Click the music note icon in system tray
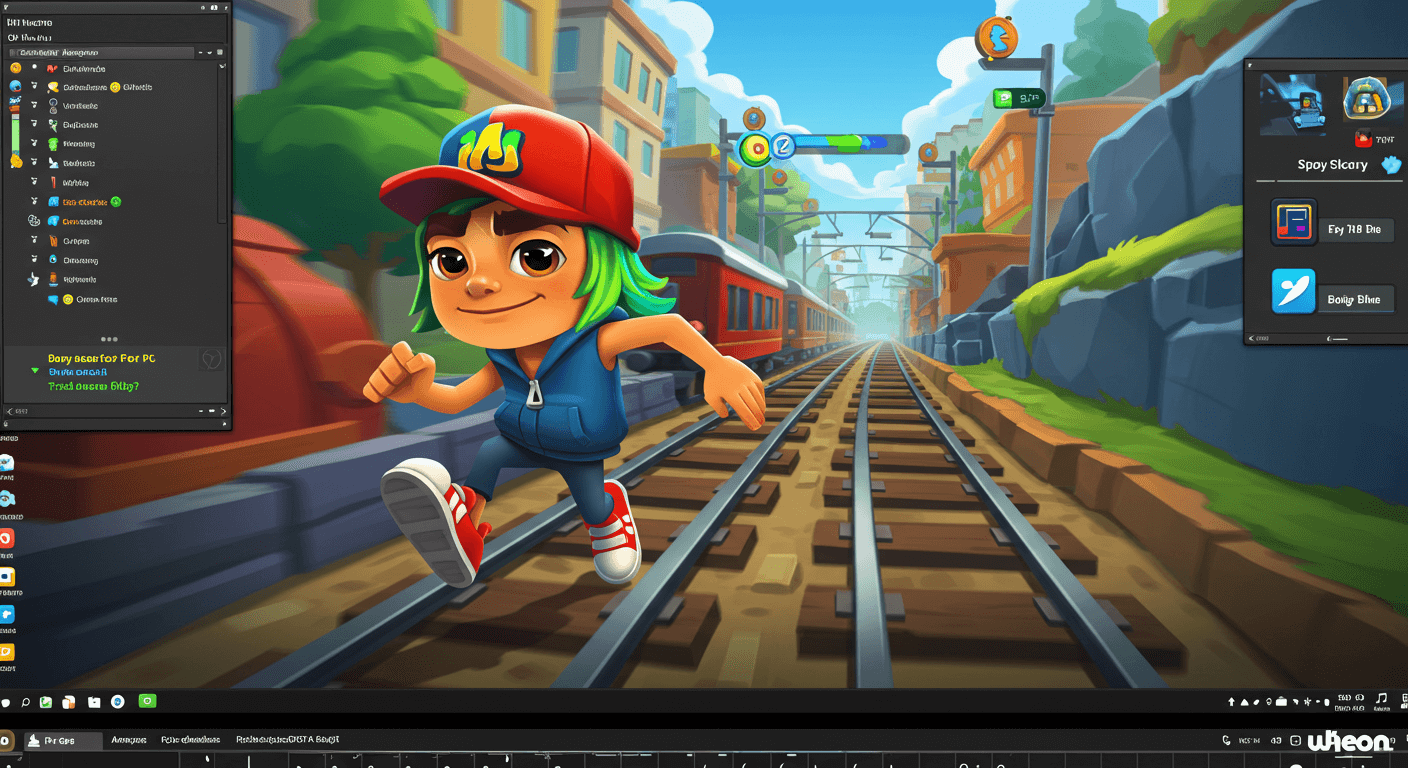1408x768 pixels. click(1381, 698)
